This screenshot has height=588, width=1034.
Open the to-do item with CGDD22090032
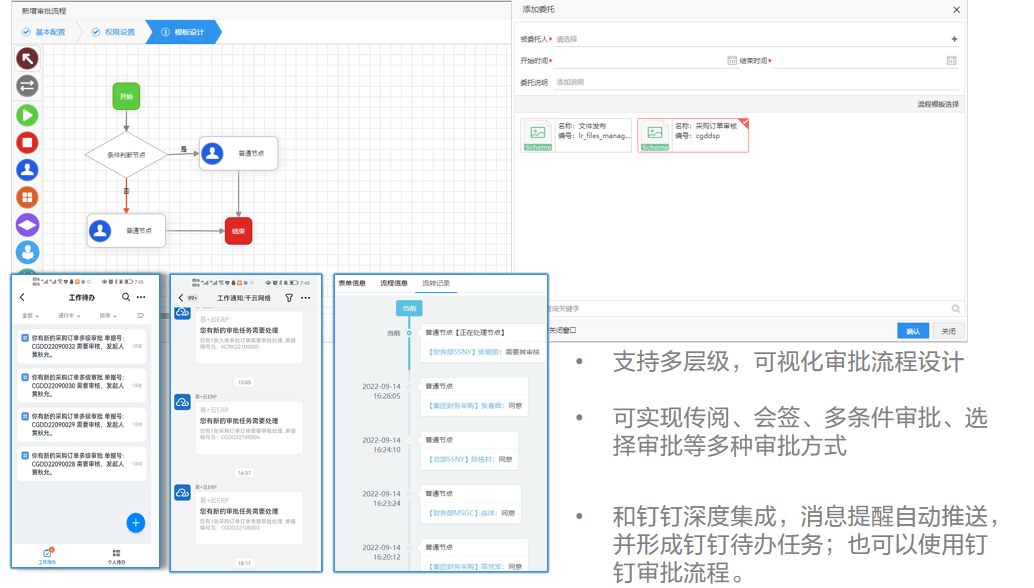pos(82,346)
